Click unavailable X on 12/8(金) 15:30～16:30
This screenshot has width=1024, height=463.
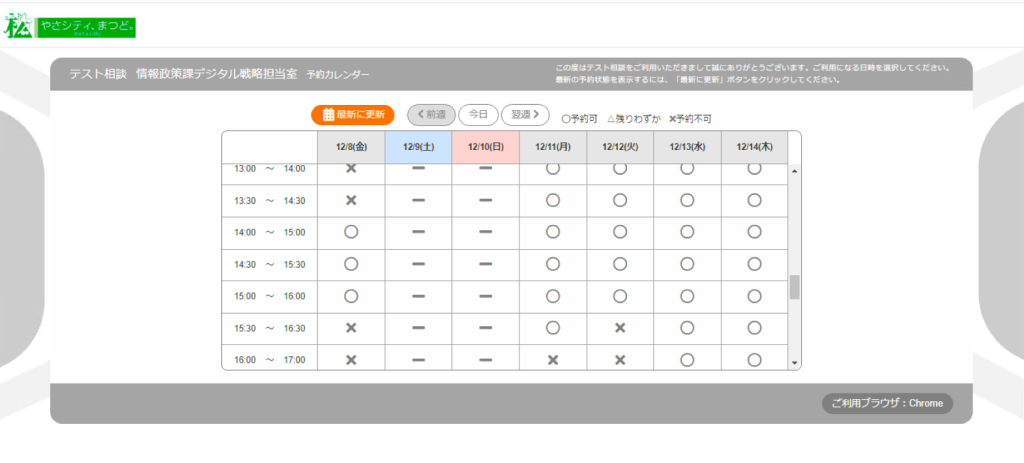(x=351, y=328)
